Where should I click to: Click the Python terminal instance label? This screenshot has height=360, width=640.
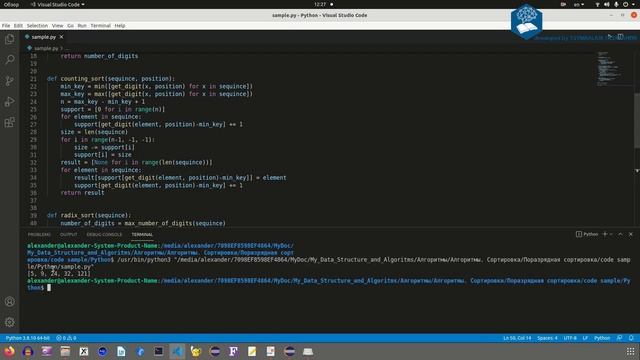(x=587, y=234)
